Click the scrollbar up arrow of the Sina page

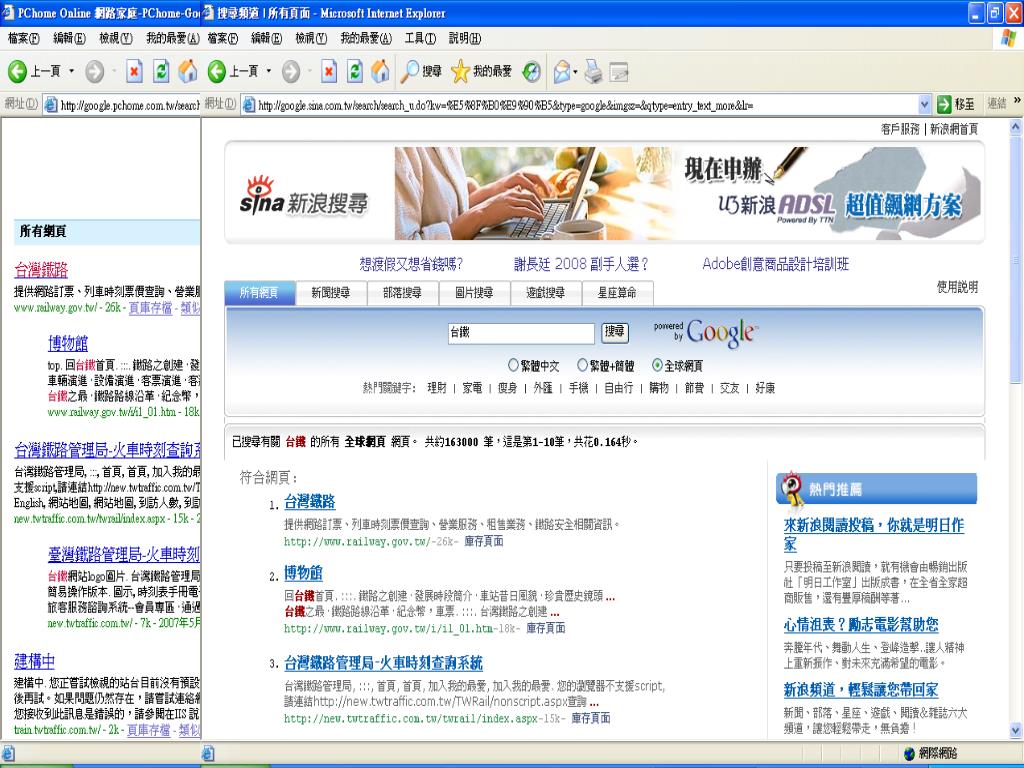[1016, 127]
